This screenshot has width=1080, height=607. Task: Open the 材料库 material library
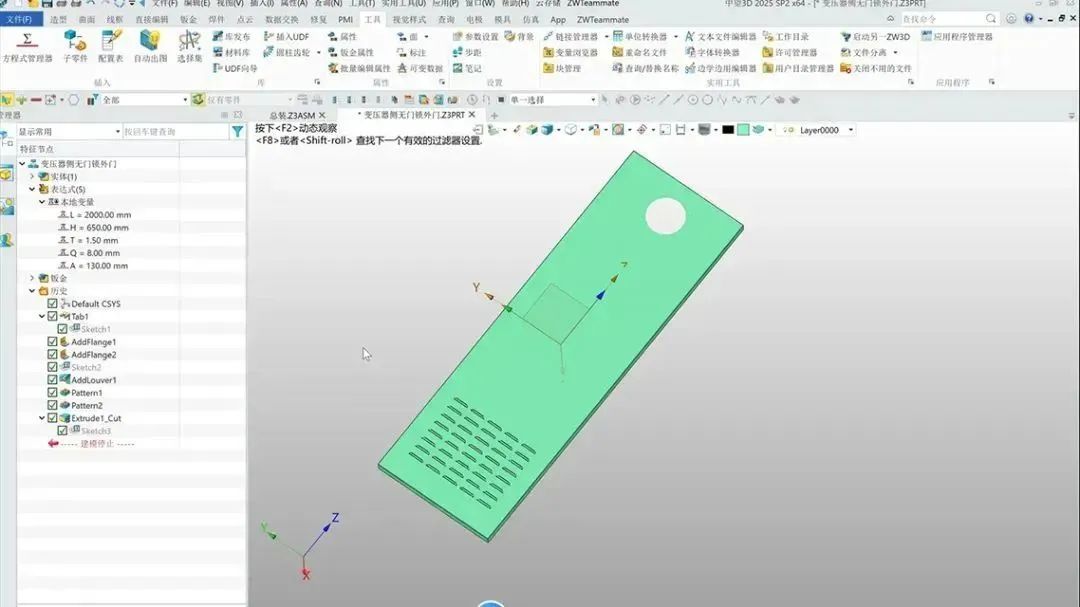click(231, 52)
